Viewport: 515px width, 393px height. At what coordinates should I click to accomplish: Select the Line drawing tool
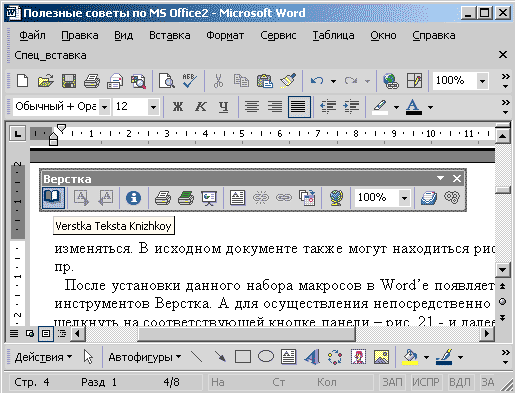(197, 357)
